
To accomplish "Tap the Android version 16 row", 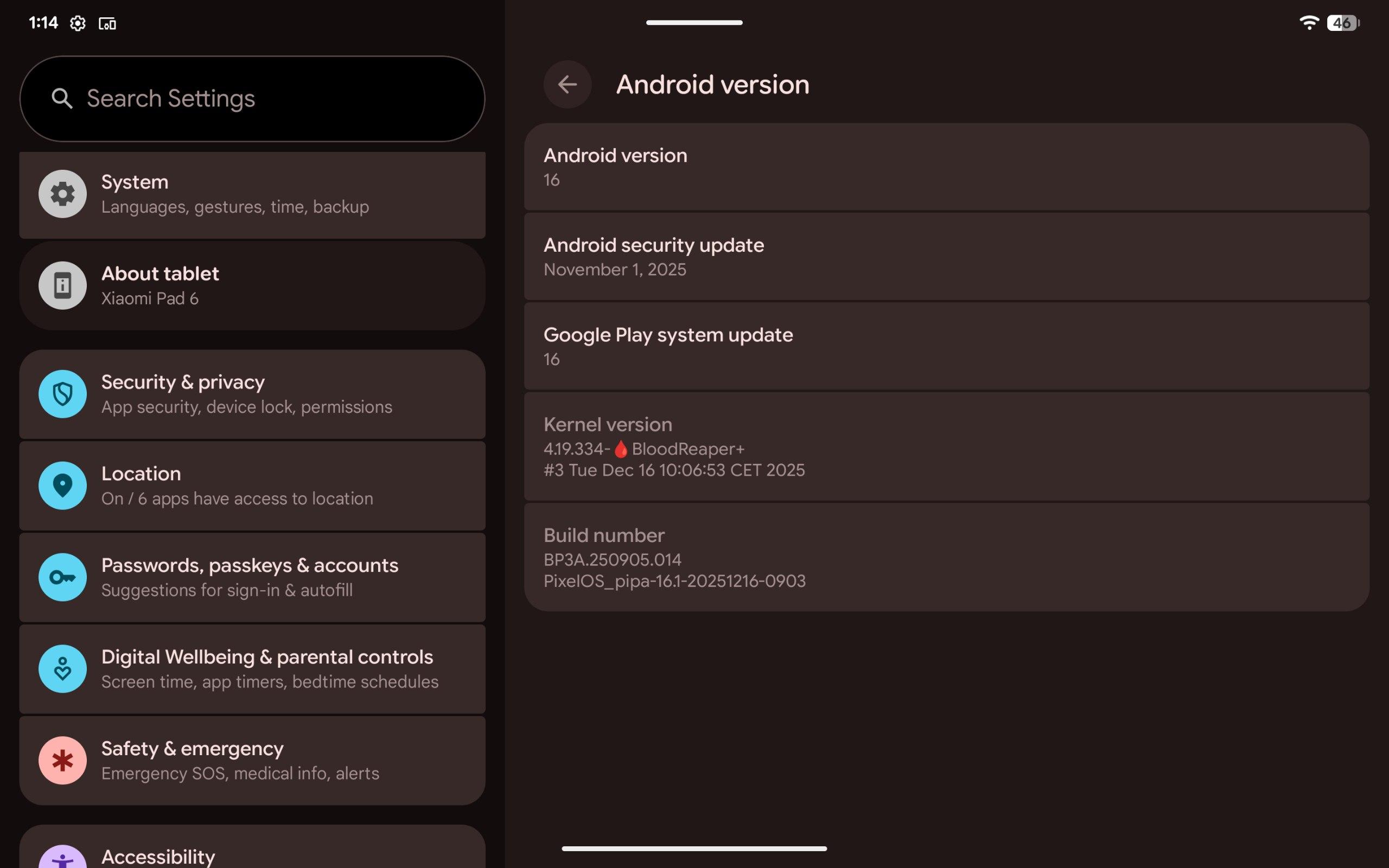I will [x=946, y=167].
